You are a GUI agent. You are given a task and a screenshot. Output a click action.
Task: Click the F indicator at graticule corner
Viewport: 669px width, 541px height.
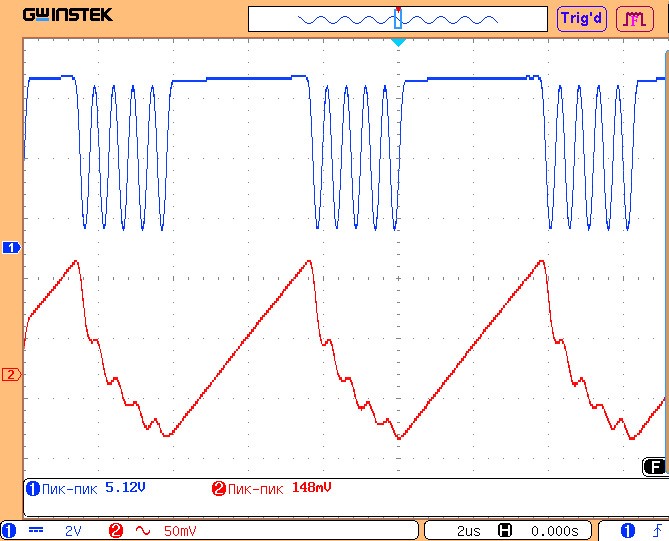(653, 467)
